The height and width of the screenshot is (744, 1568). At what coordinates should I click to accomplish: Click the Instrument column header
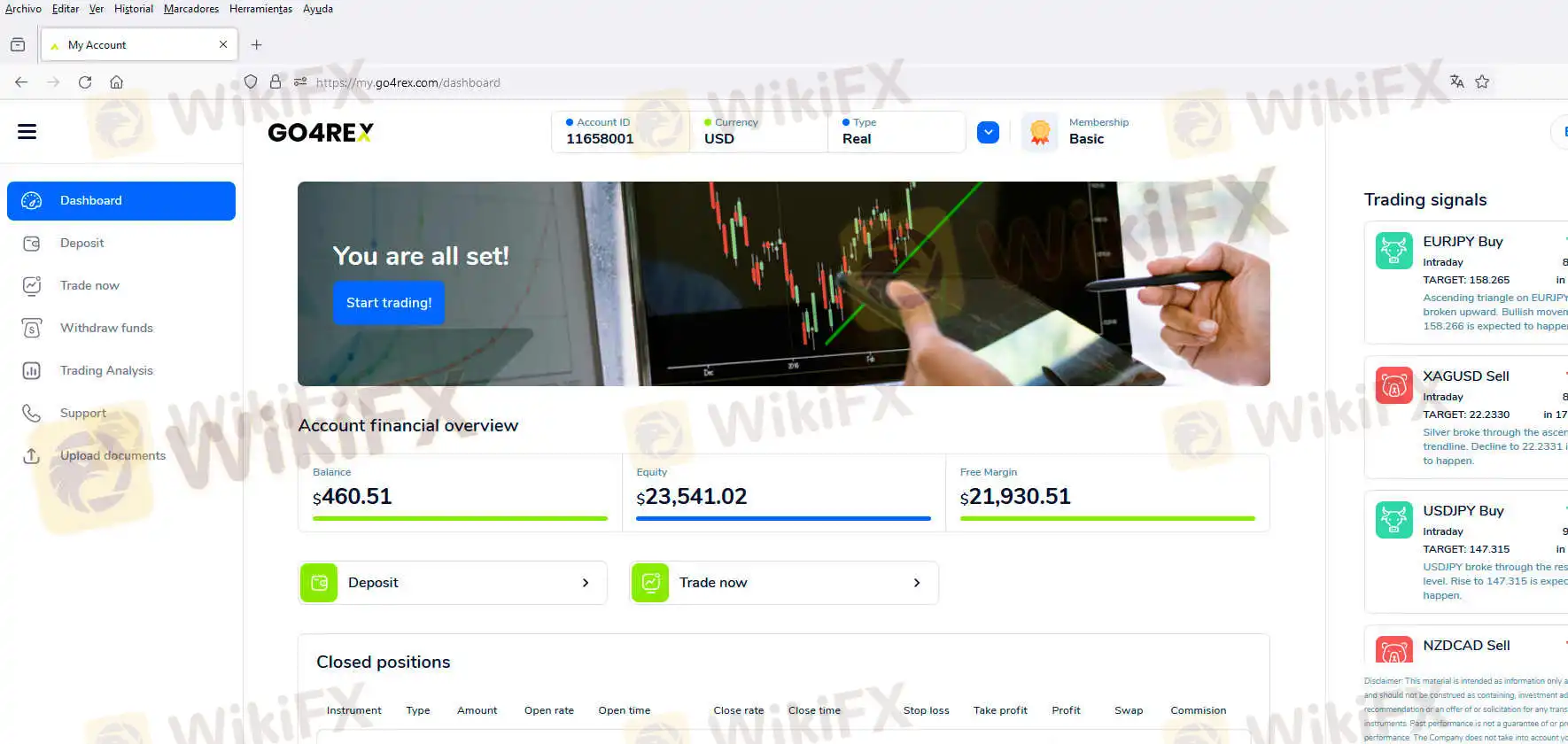click(354, 710)
